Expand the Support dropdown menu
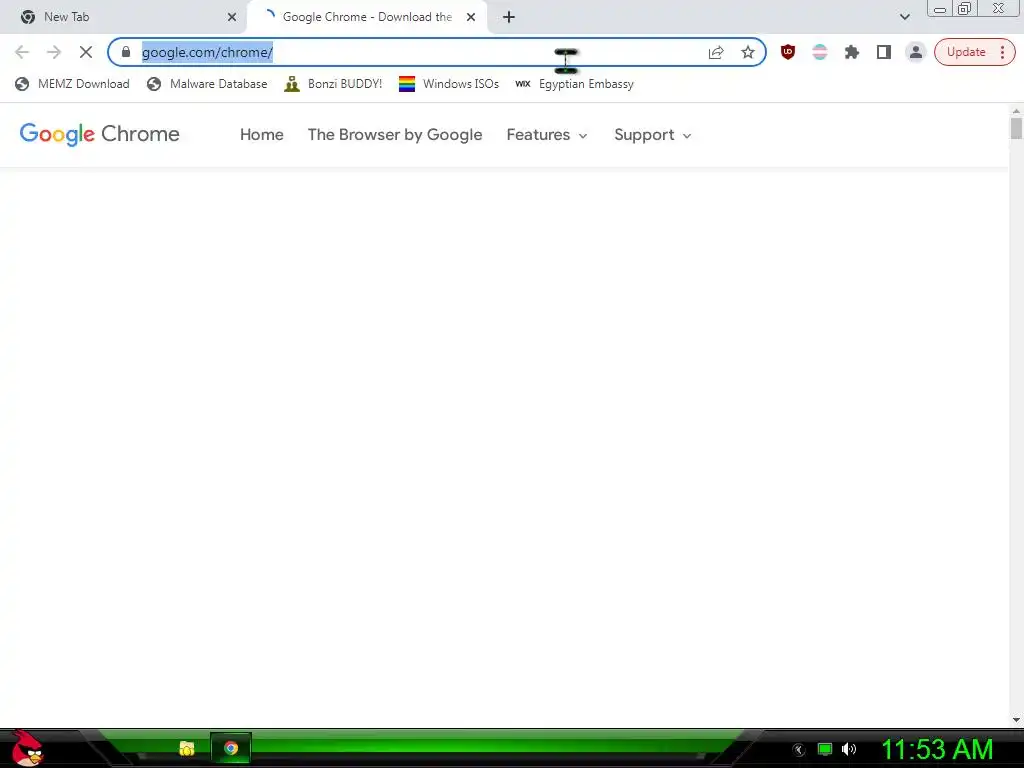The height and width of the screenshot is (768, 1024). click(652, 135)
